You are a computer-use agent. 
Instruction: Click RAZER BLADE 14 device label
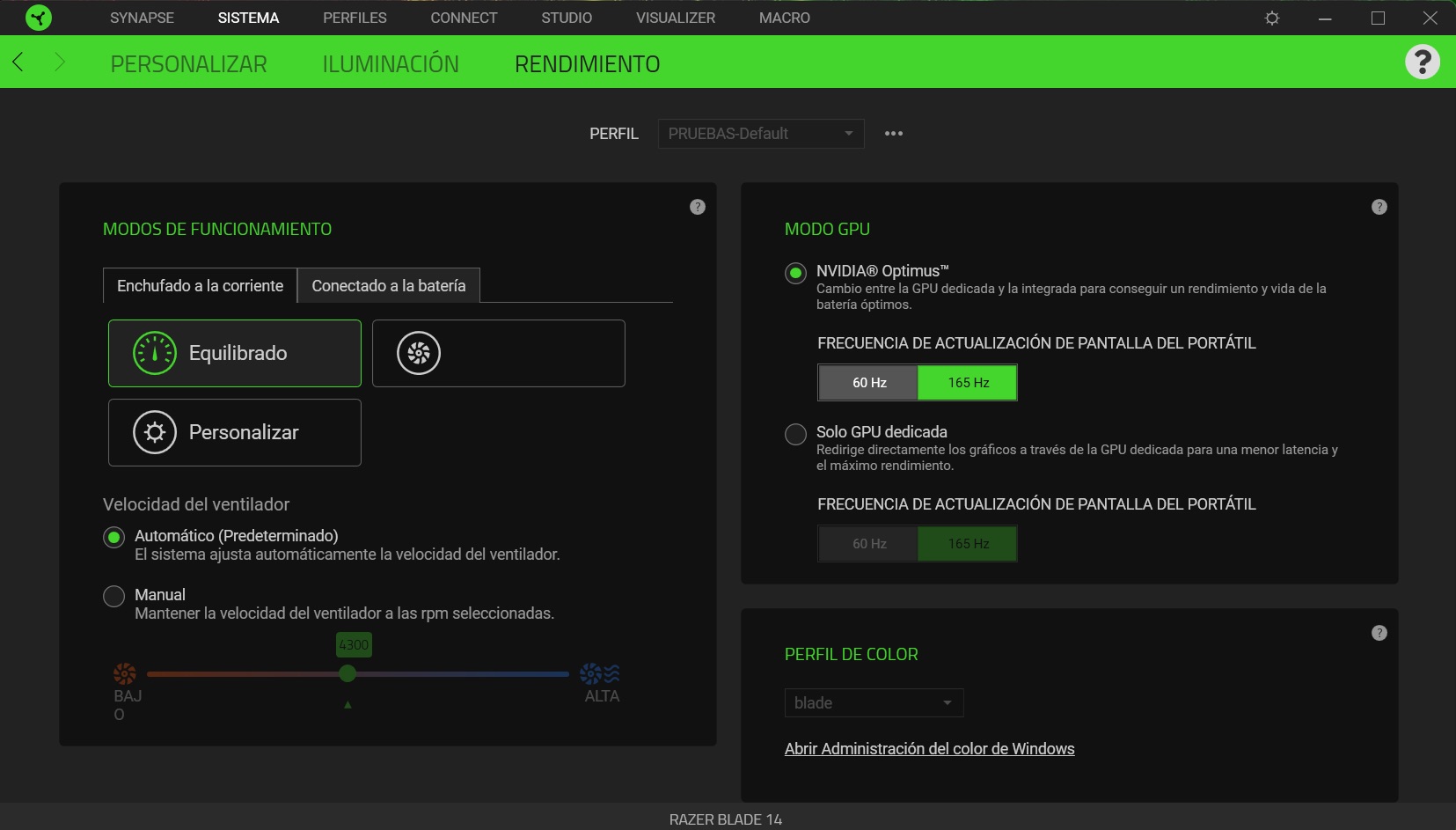click(726, 819)
